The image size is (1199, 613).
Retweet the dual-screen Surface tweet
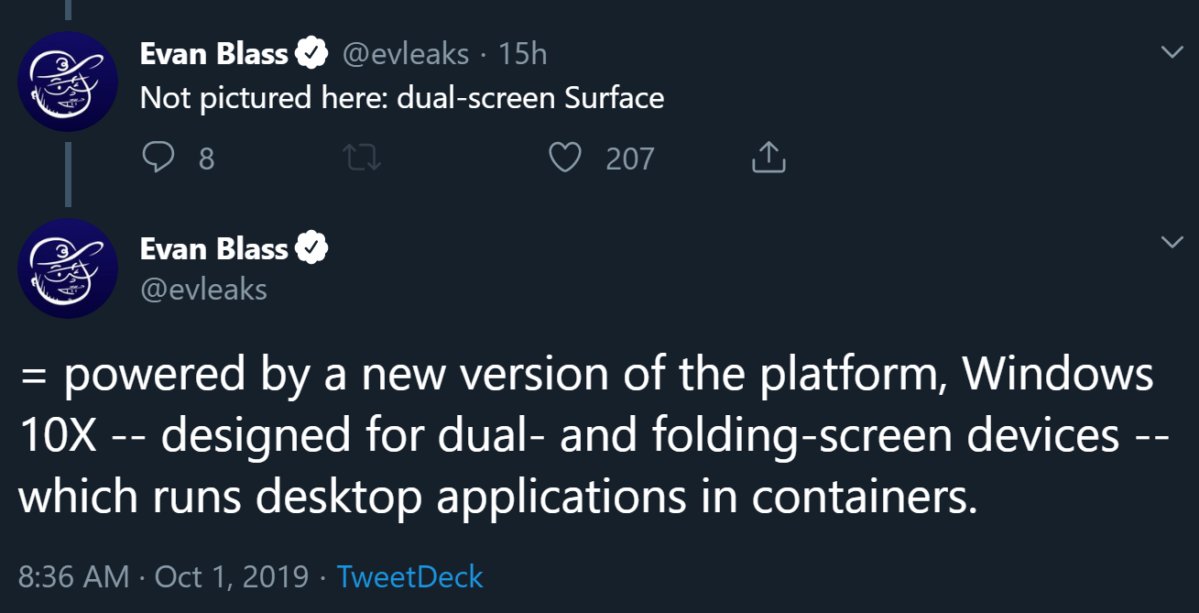point(362,158)
